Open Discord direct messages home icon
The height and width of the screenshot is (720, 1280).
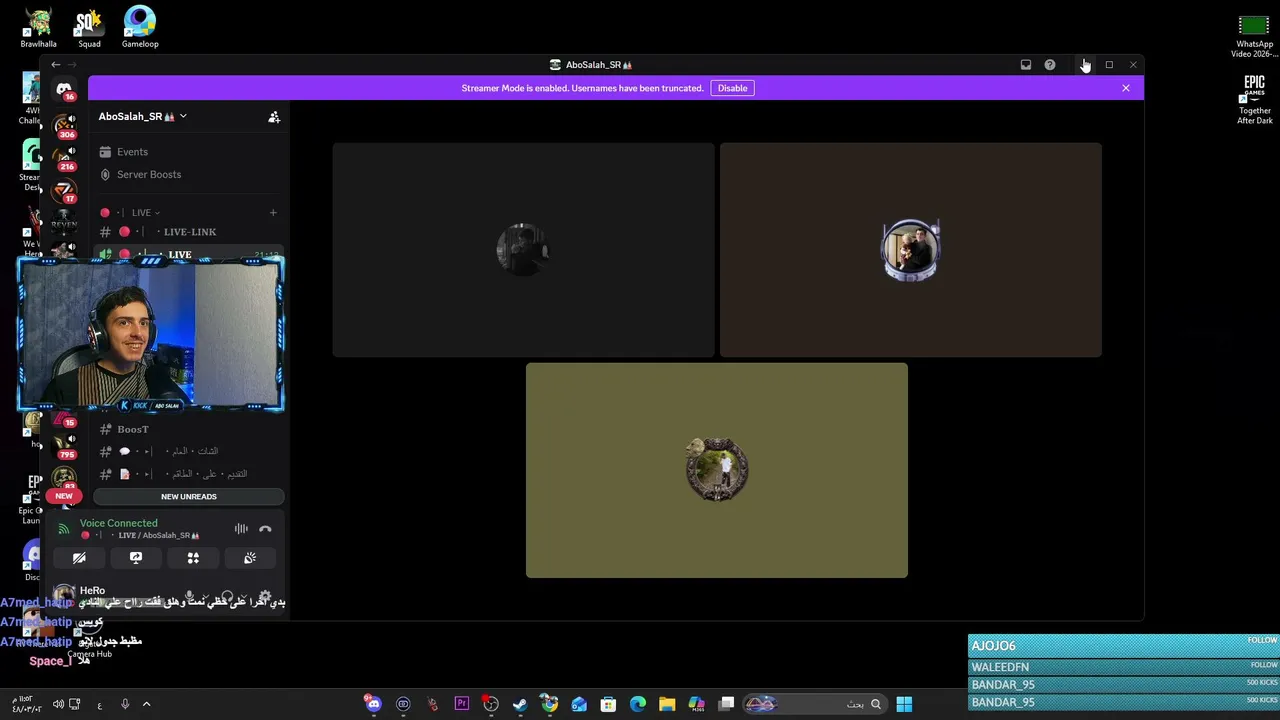64,91
